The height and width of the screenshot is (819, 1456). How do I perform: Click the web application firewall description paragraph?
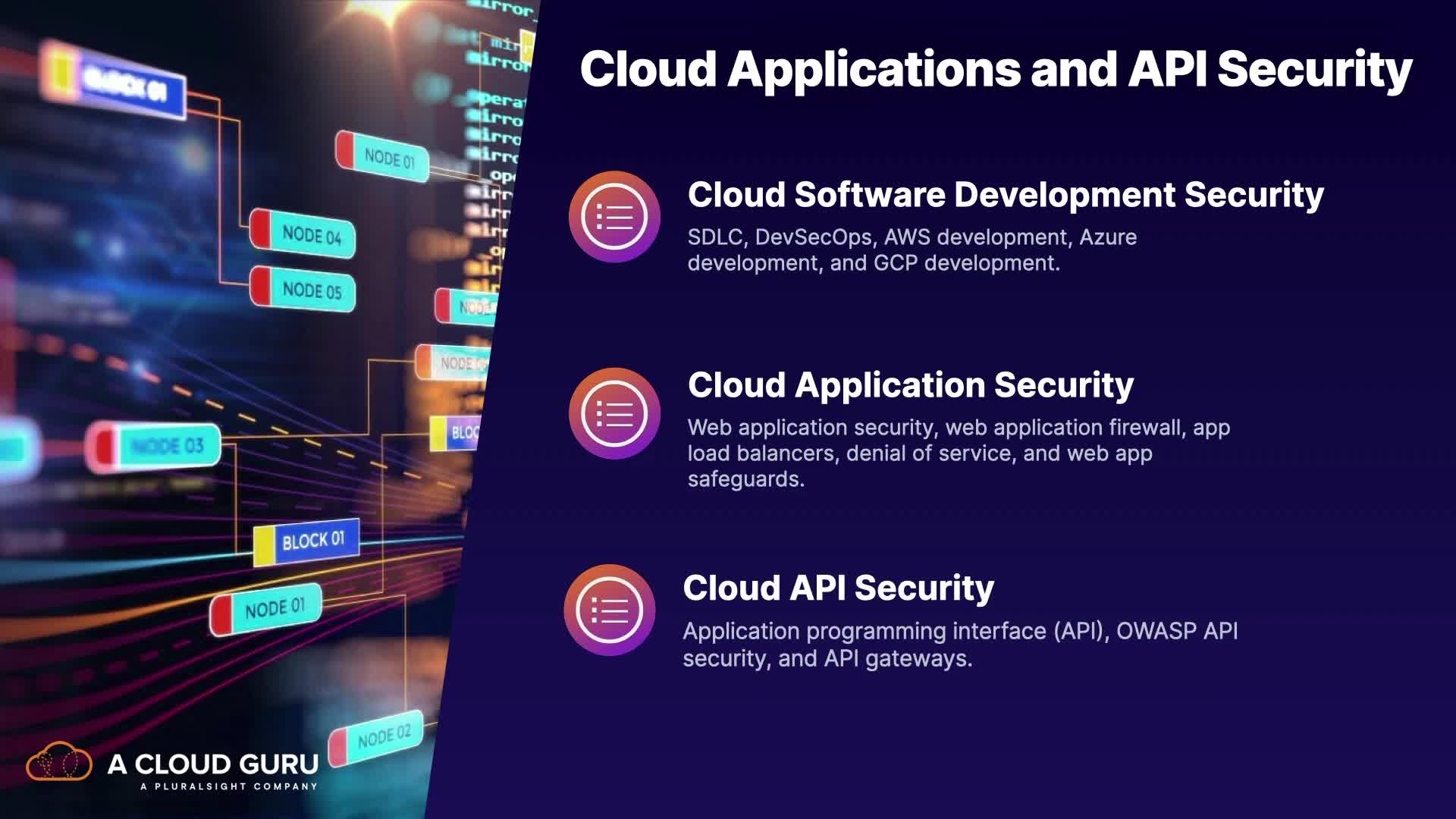click(x=957, y=453)
